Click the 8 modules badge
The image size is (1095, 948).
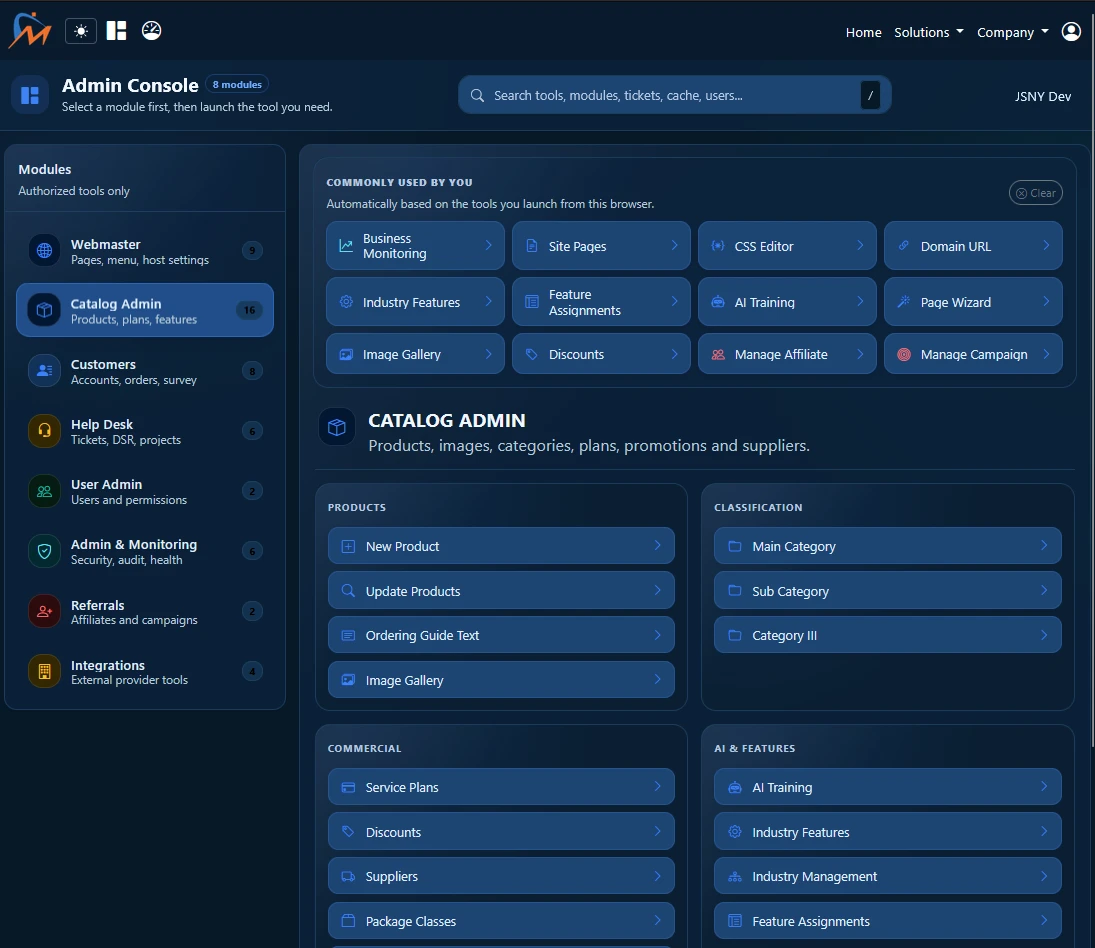click(x=237, y=84)
